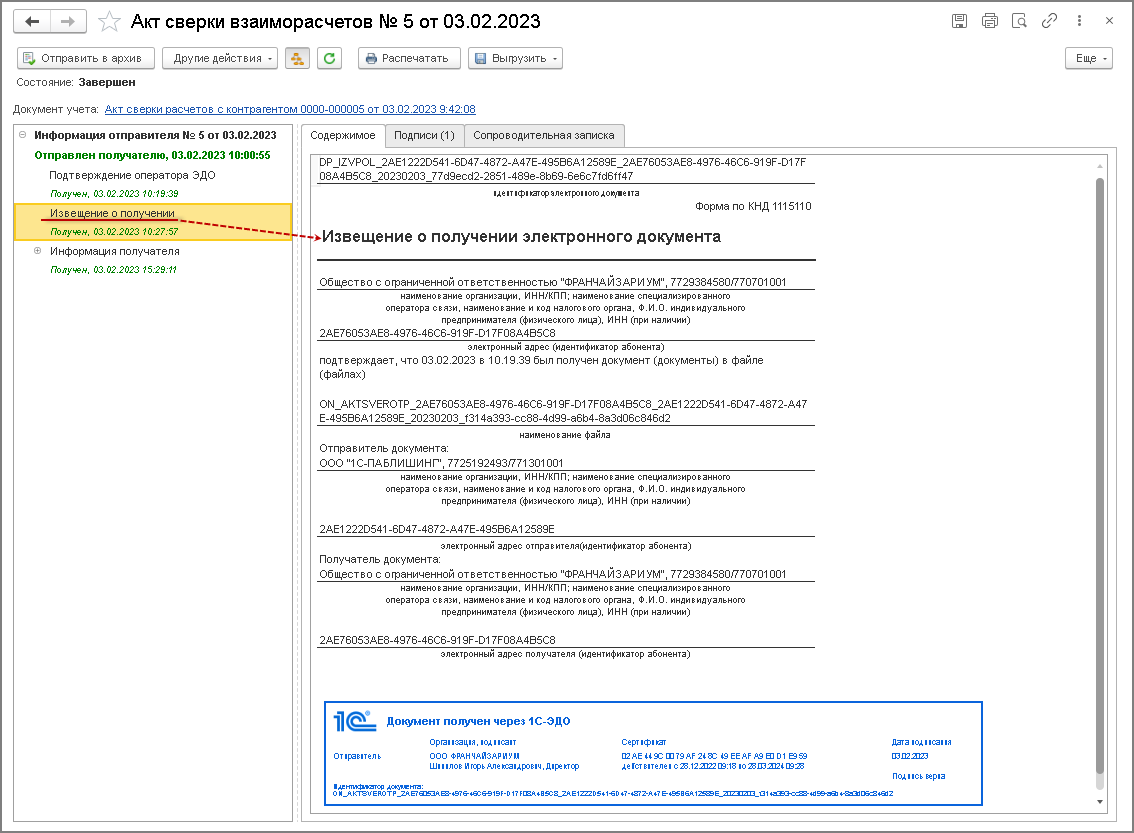
Task: Switch to the Подписи (1) tab
Action: point(425,135)
